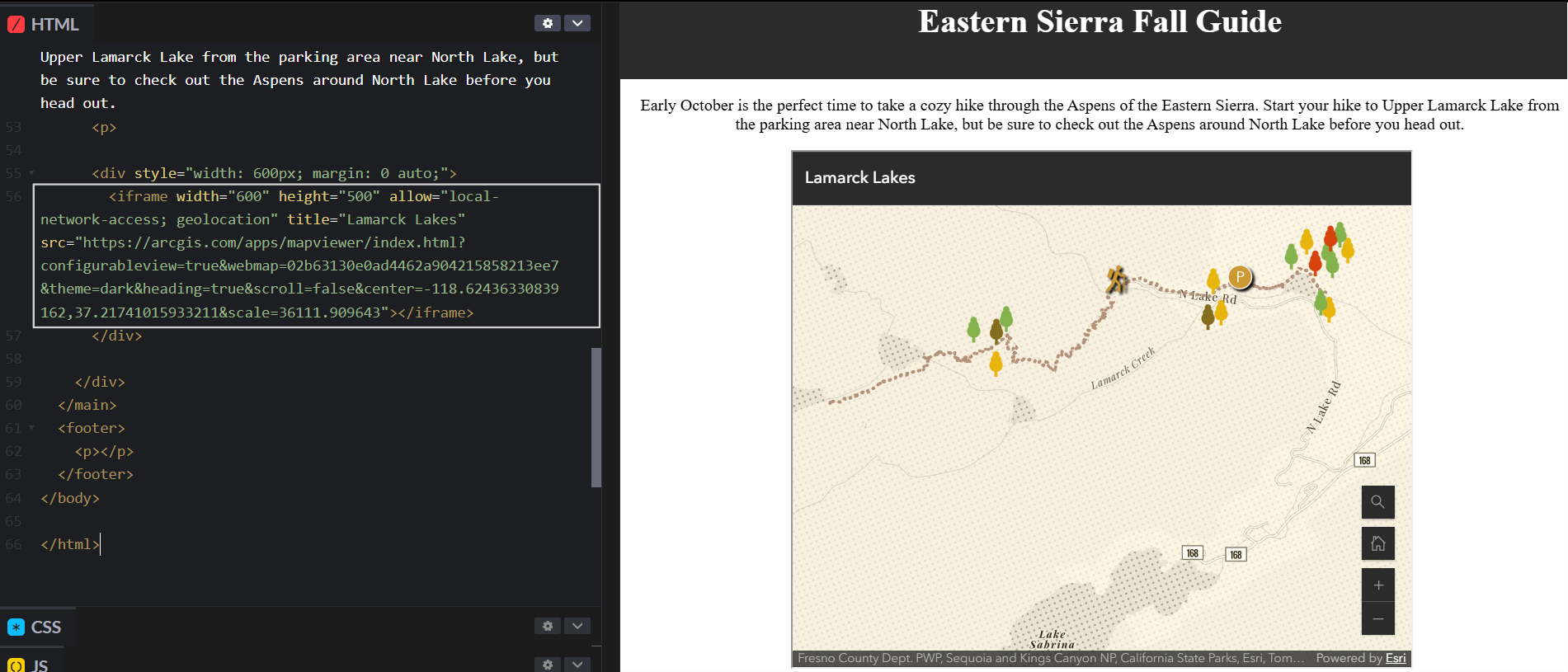Open HTML editor settings gear
The image size is (1568, 672).
[x=548, y=23]
